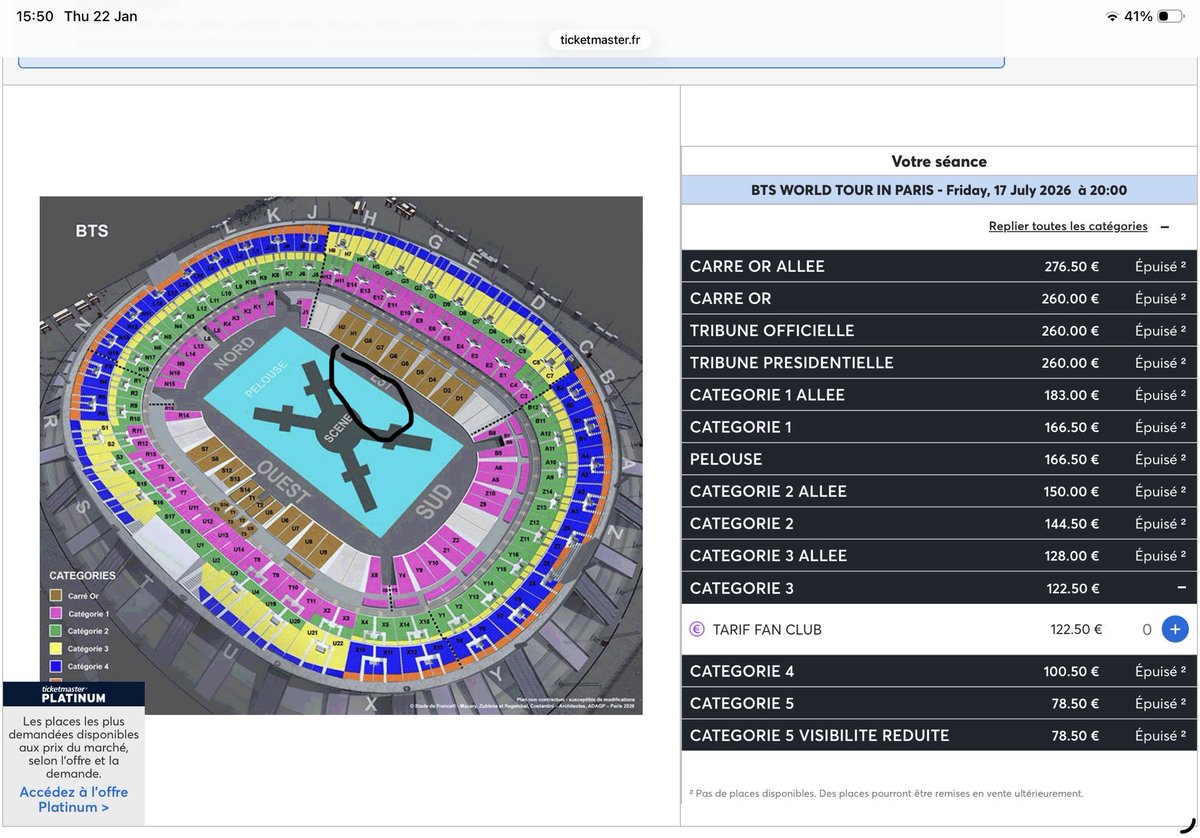
Task: Click the Catégorie 3 yellow legend swatch
Action: click(x=56, y=648)
